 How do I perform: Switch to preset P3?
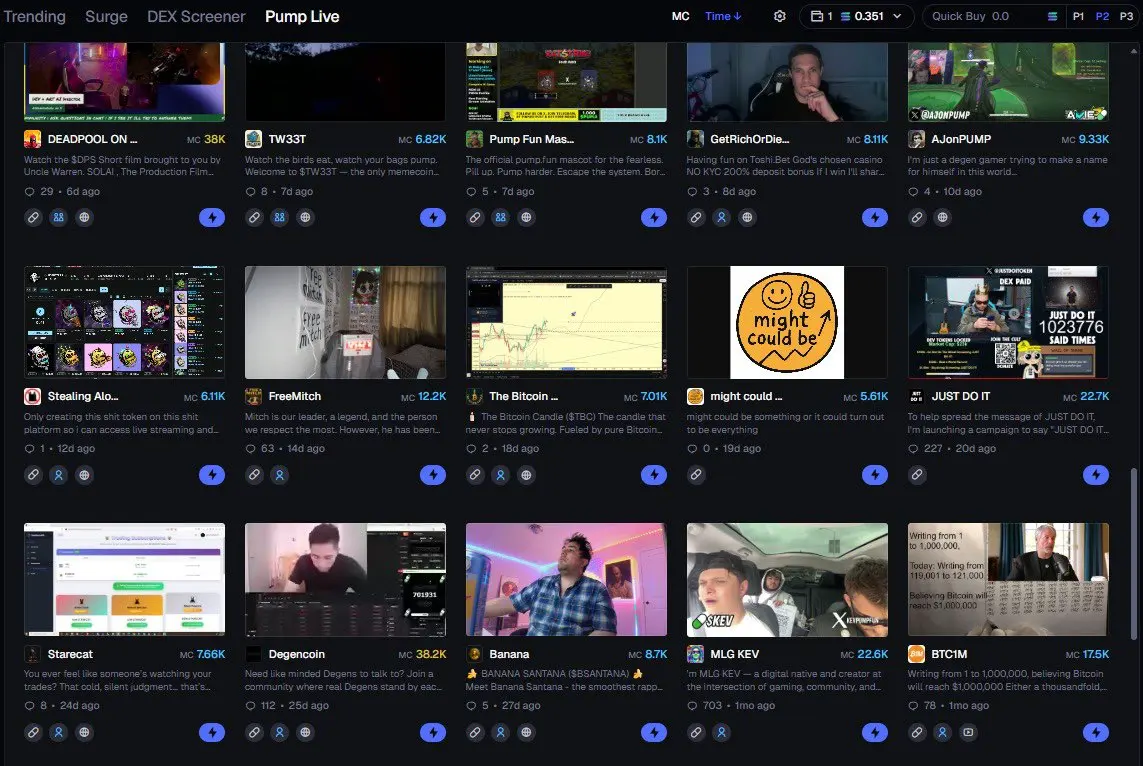pyautogui.click(x=1126, y=16)
